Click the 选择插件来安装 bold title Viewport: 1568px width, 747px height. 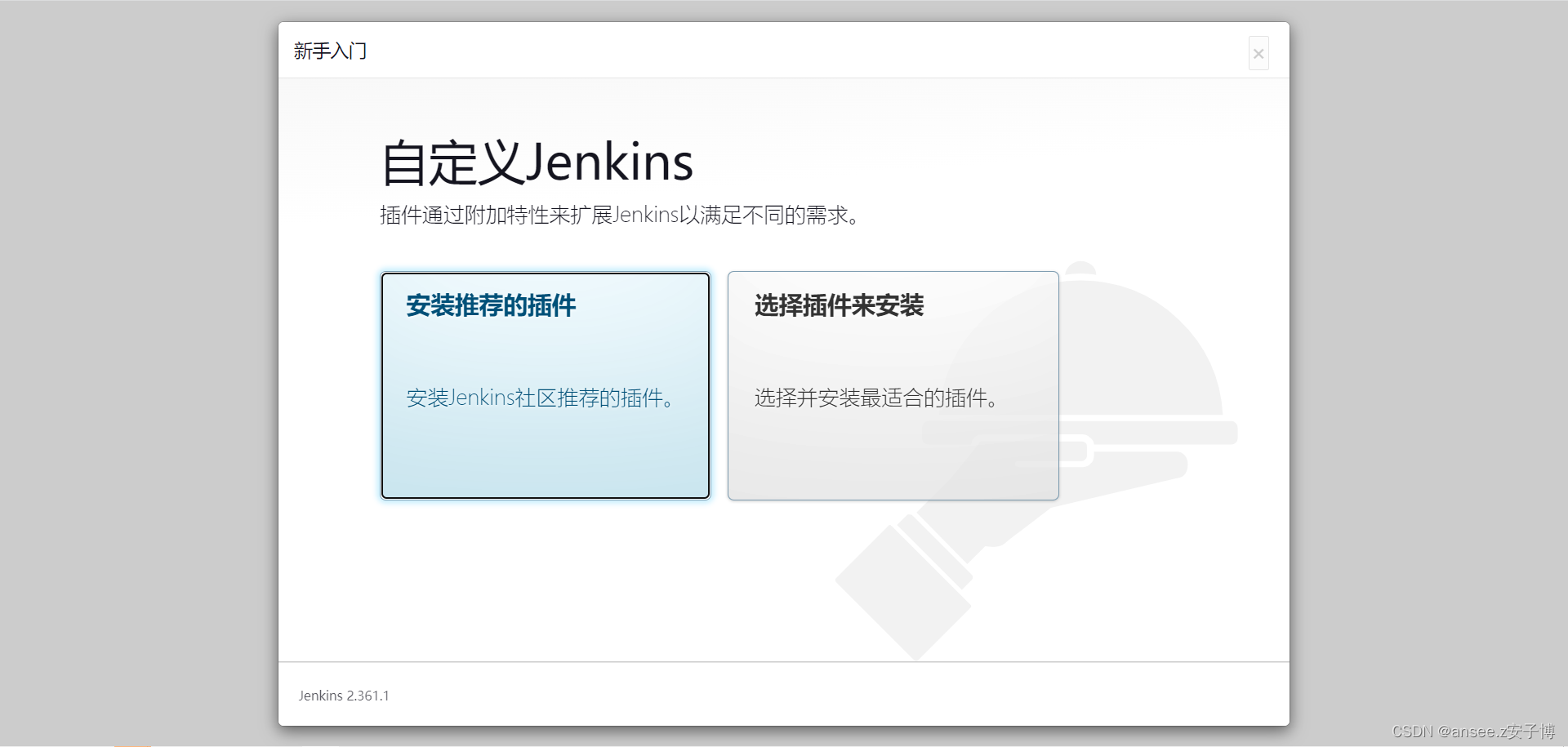(839, 306)
